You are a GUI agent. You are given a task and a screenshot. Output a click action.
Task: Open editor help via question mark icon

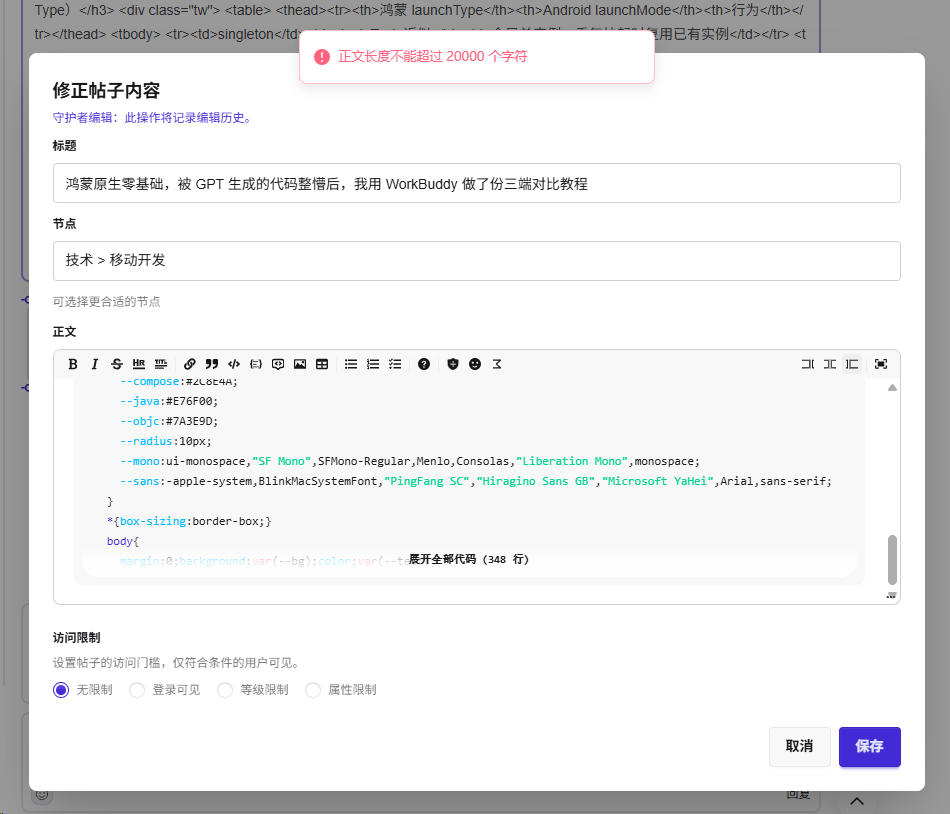coord(424,364)
